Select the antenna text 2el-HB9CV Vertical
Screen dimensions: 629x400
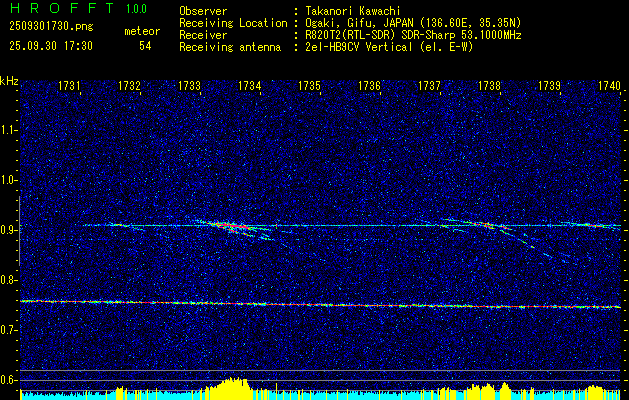[x=358, y=47]
